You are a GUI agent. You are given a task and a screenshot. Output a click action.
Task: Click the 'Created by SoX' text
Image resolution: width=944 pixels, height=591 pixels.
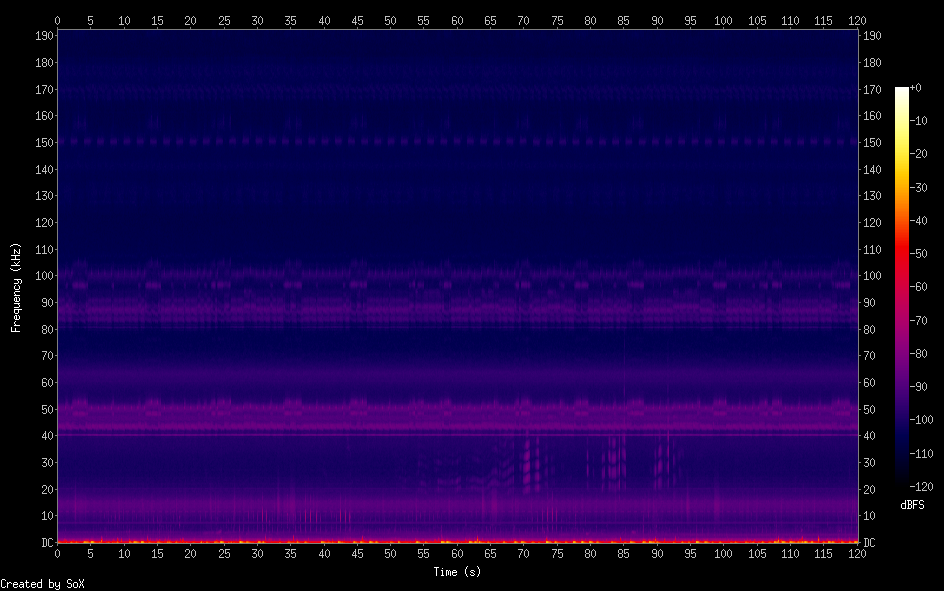[x=42, y=584]
